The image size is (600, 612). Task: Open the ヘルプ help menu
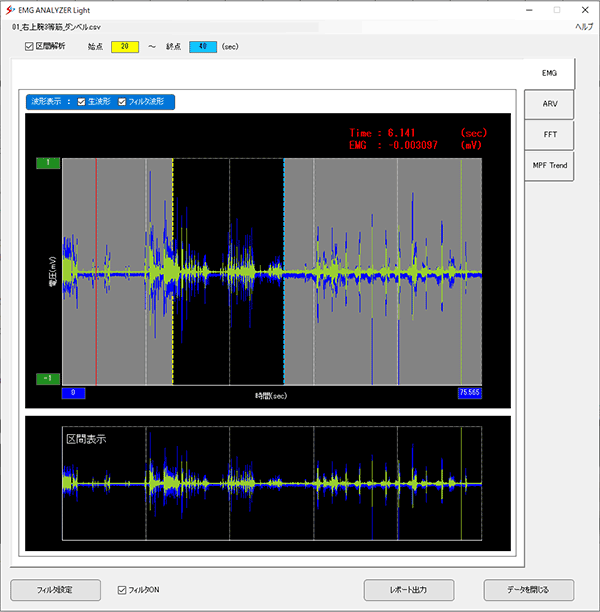[584, 27]
